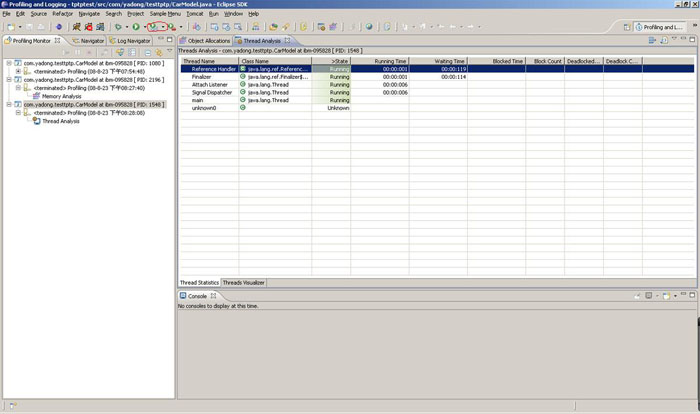Select the Finalizer thread row
This screenshot has height=414, width=700.
tap(438, 77)
